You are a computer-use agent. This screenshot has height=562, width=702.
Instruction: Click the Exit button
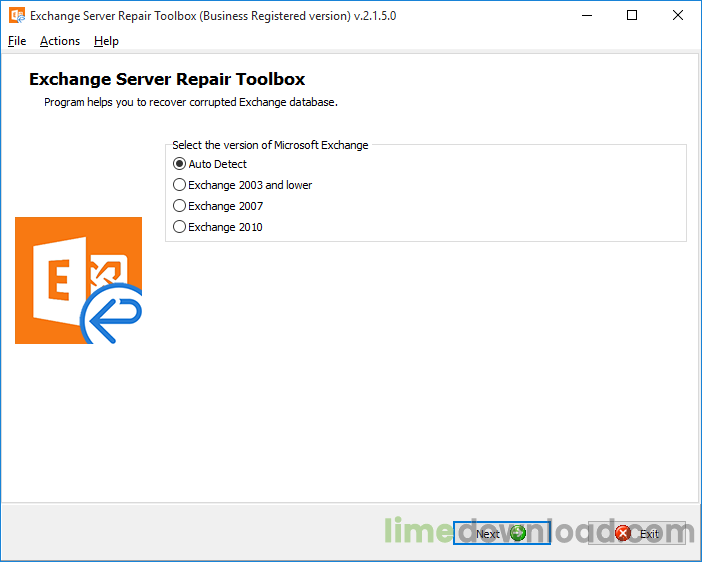[637, 533]
